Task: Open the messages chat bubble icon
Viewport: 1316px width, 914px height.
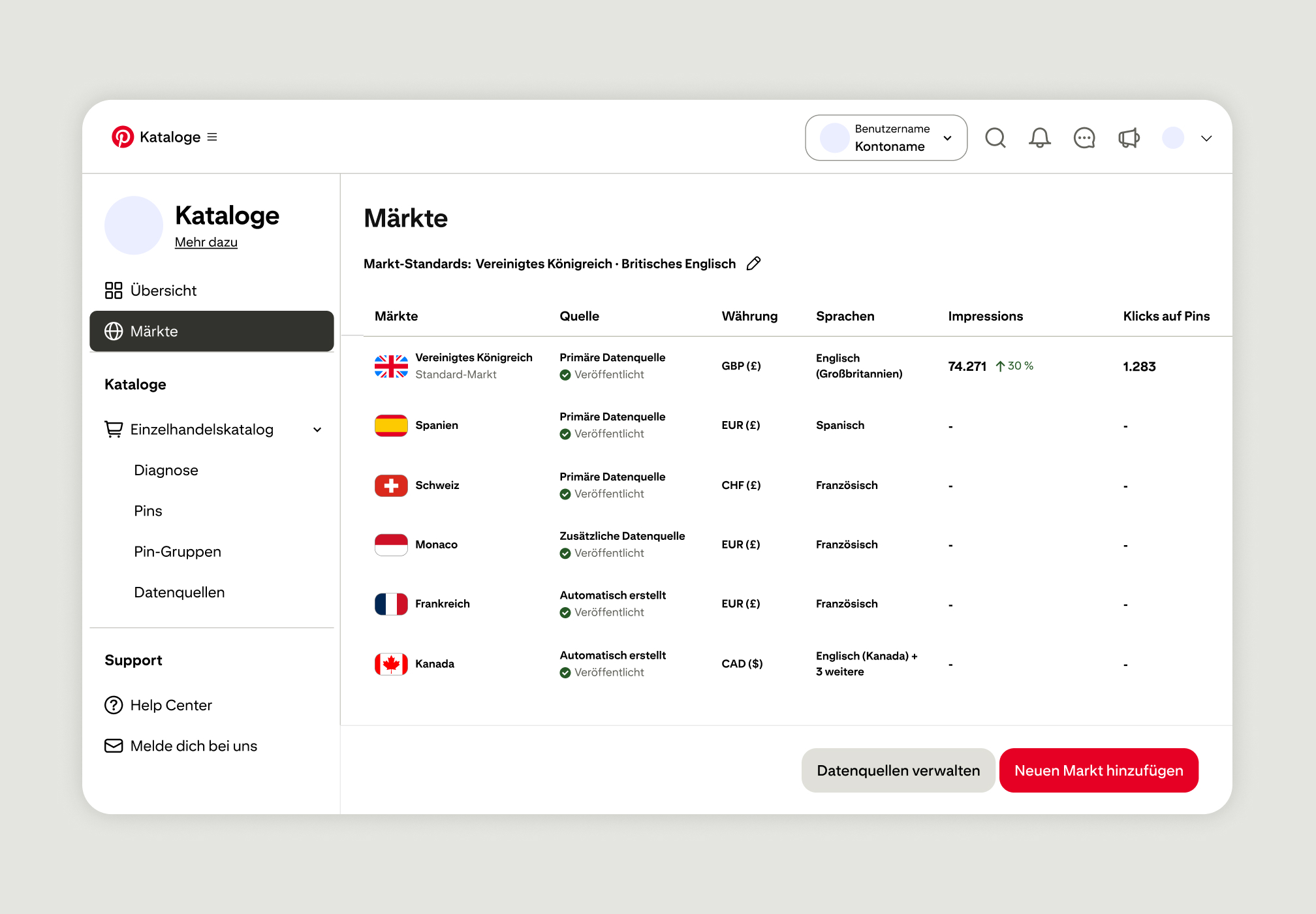Action: [x=1084, y=138]
